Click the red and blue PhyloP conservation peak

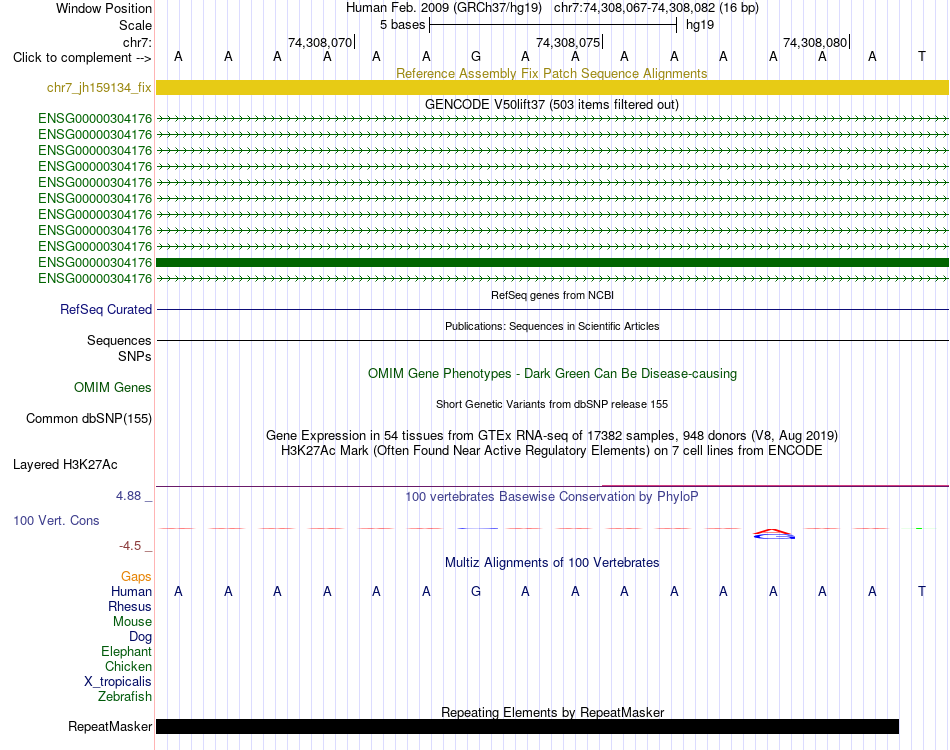coord(774,534)
